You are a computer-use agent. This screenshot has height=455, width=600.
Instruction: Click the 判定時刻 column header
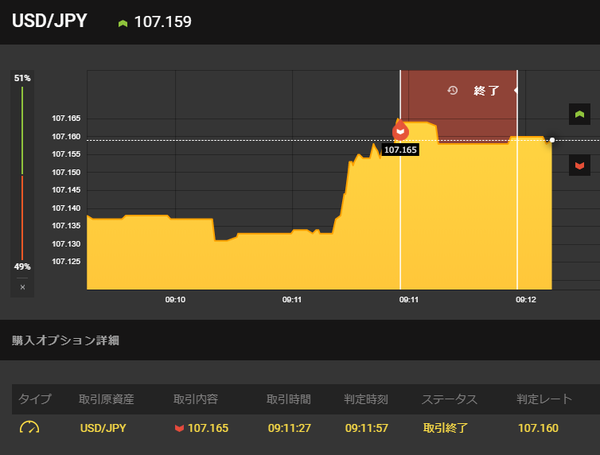click(x=366, y=399)
